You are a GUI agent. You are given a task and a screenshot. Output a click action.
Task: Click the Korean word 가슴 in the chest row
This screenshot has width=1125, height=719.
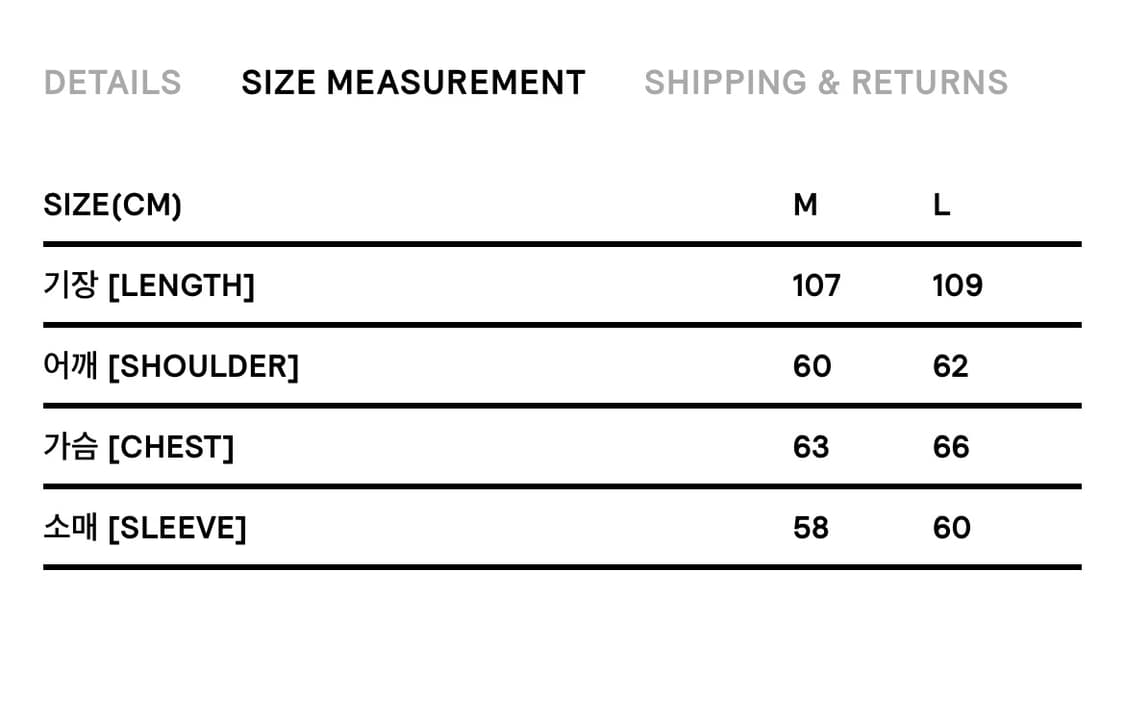tap(70, 447)
